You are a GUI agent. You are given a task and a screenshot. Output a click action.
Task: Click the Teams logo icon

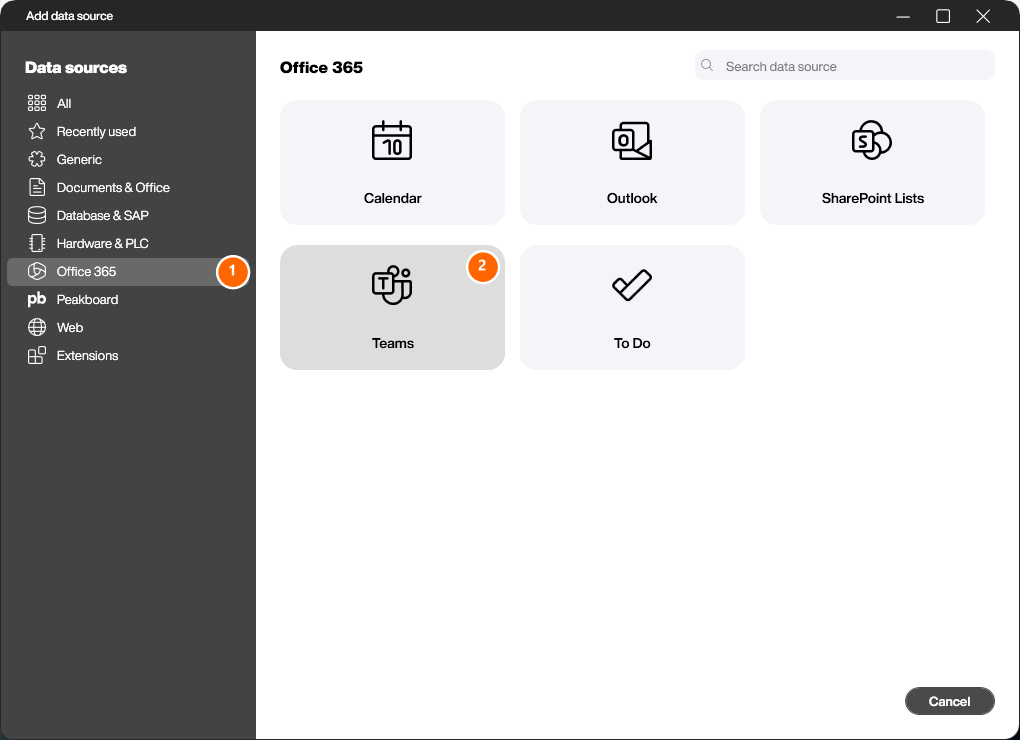392,285
